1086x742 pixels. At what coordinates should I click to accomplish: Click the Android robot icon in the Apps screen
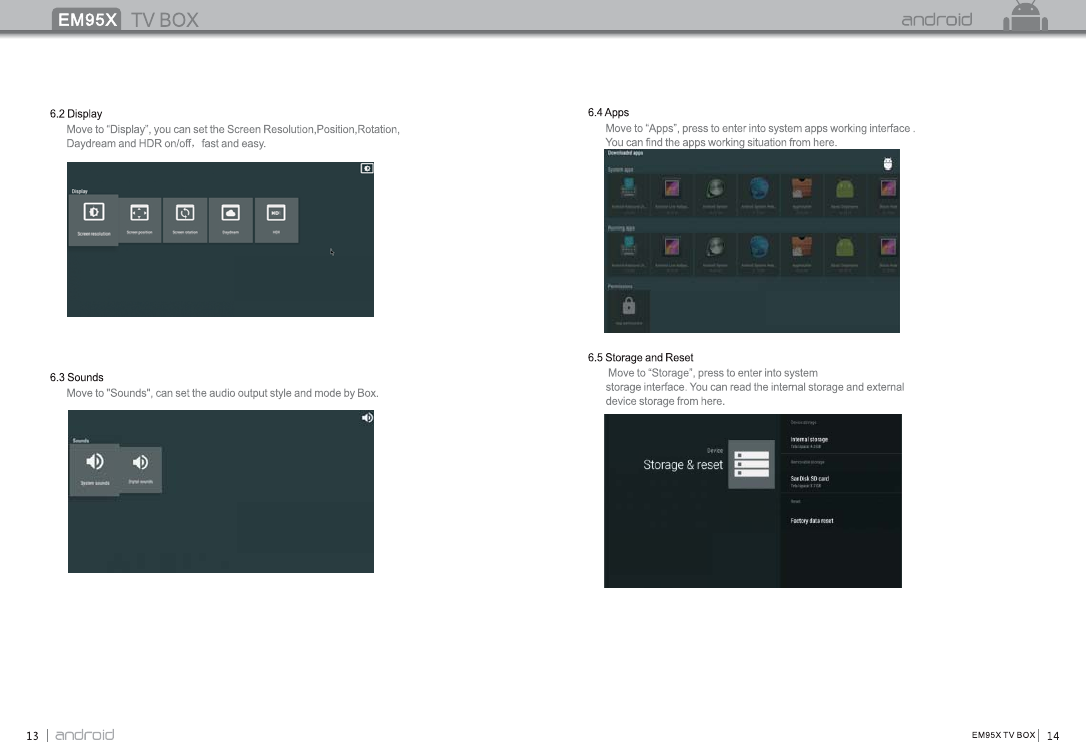click(x=888, y=164)
